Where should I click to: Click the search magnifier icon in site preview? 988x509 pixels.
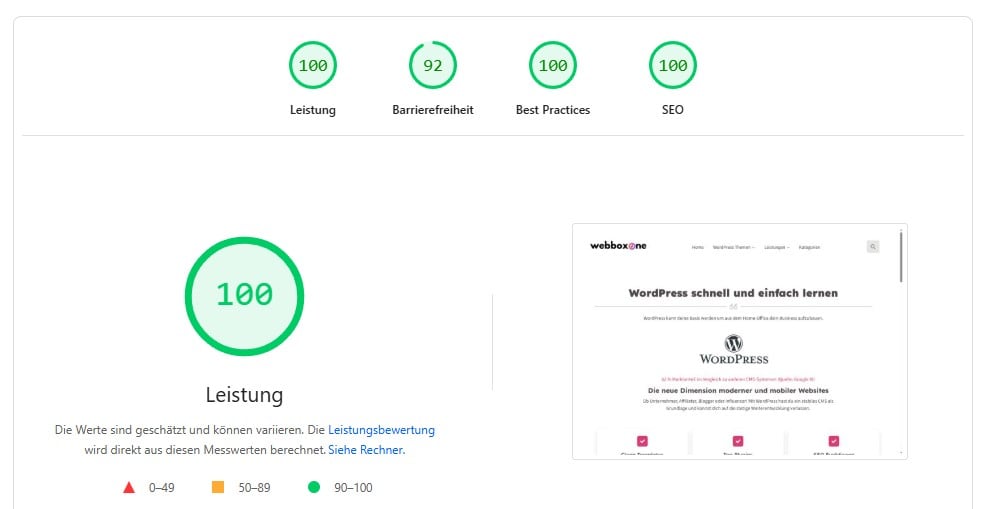pyautogui.click(x=872, y=246)
